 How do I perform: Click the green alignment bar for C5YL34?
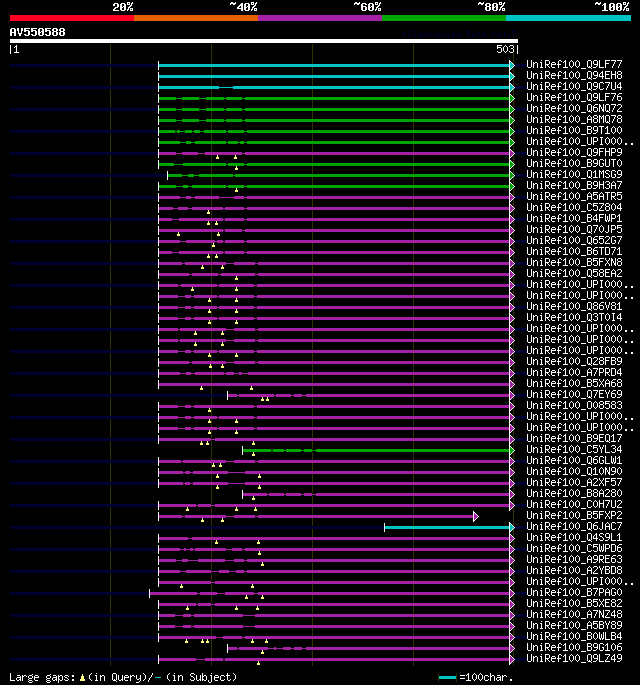click(x=376, y=450)
